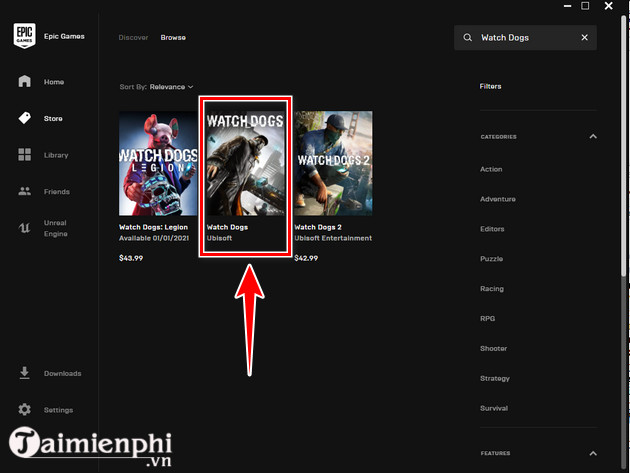
Task: Open the Home house icon
Action: click(25, 81)
